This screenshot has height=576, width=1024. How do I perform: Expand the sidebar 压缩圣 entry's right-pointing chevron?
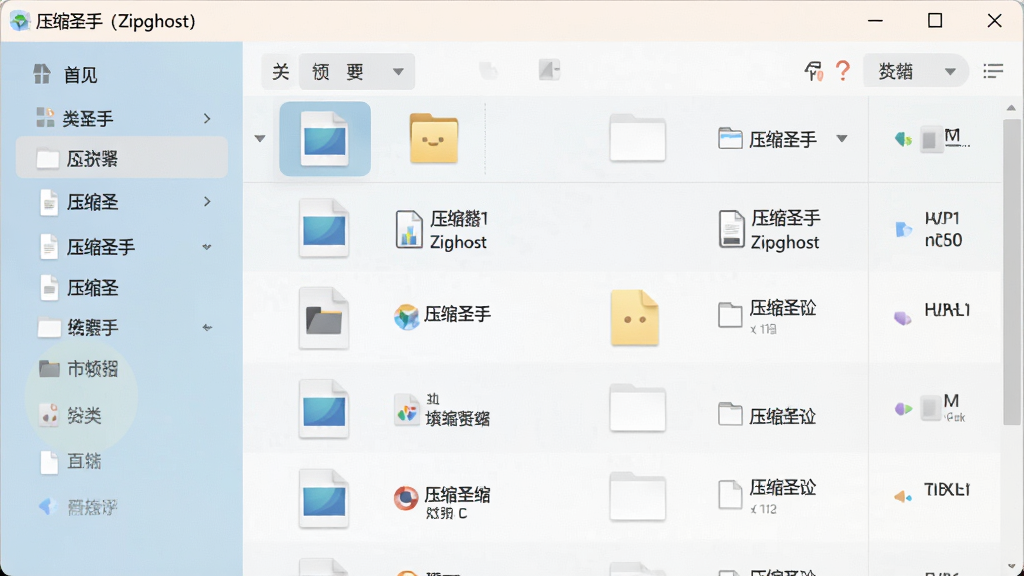pos(207,202)
